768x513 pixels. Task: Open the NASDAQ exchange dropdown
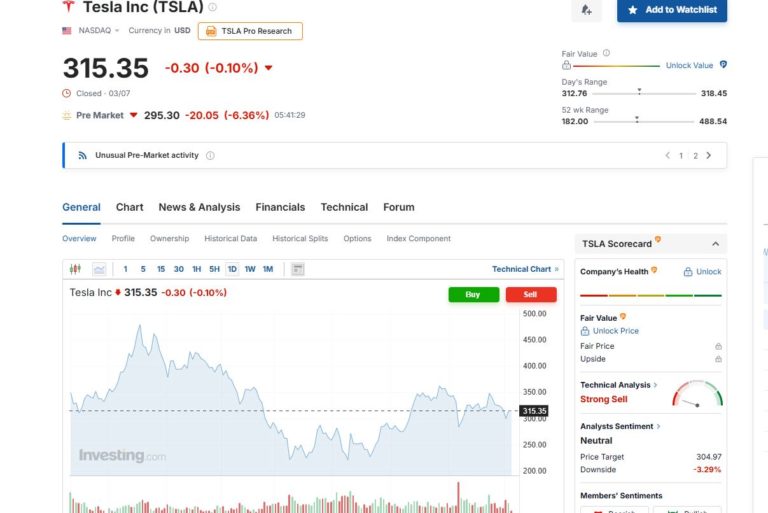click(92, 31)
